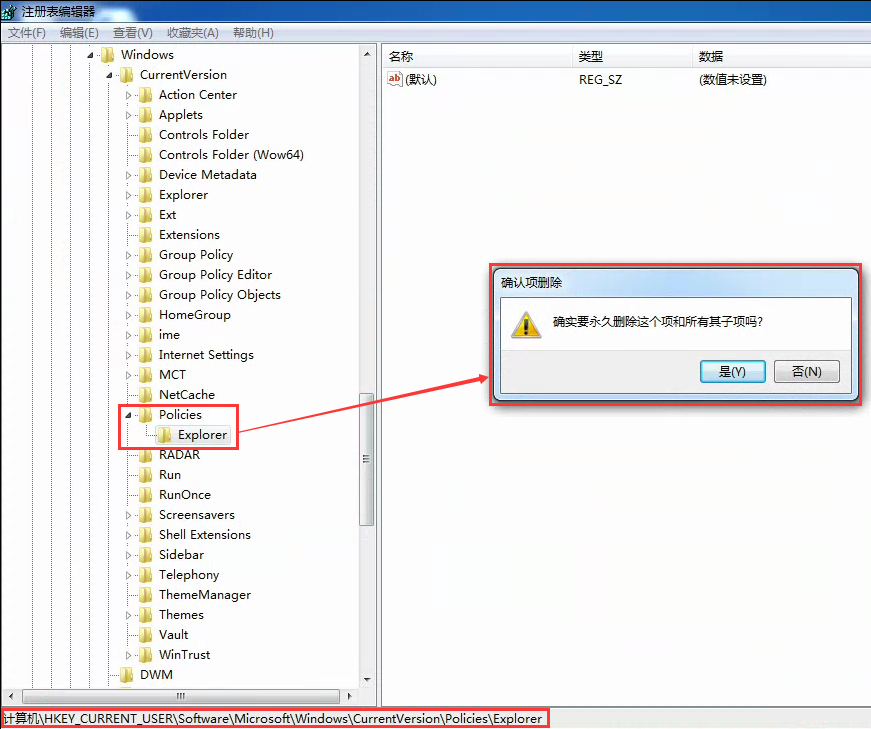Collapse the Policies tree node
871x729 pixels.
pyautogui.click(x=128, y=415)
